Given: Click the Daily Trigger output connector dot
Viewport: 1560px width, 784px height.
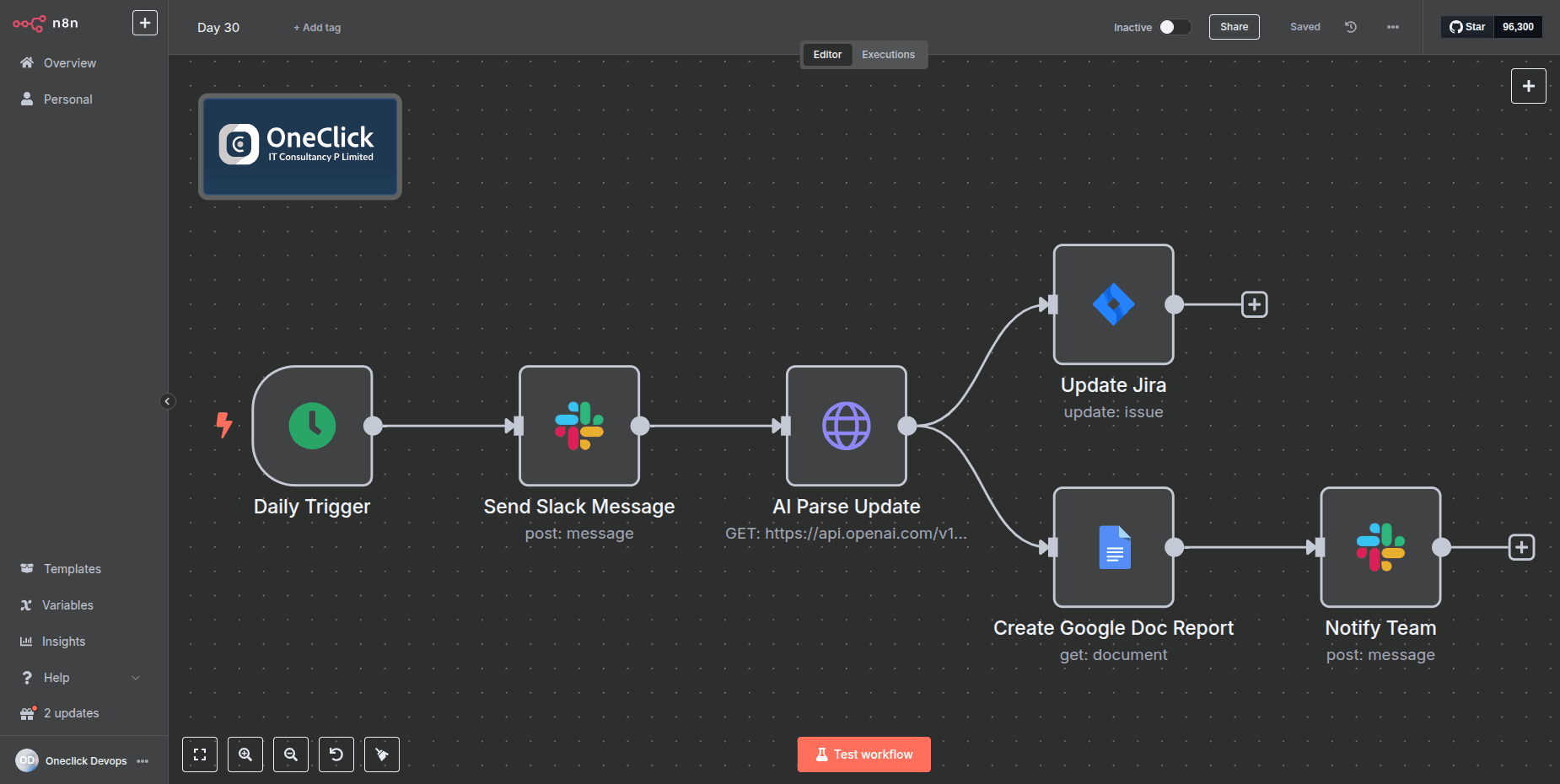Looking at the screenshot, I should (x=373, y=426).
